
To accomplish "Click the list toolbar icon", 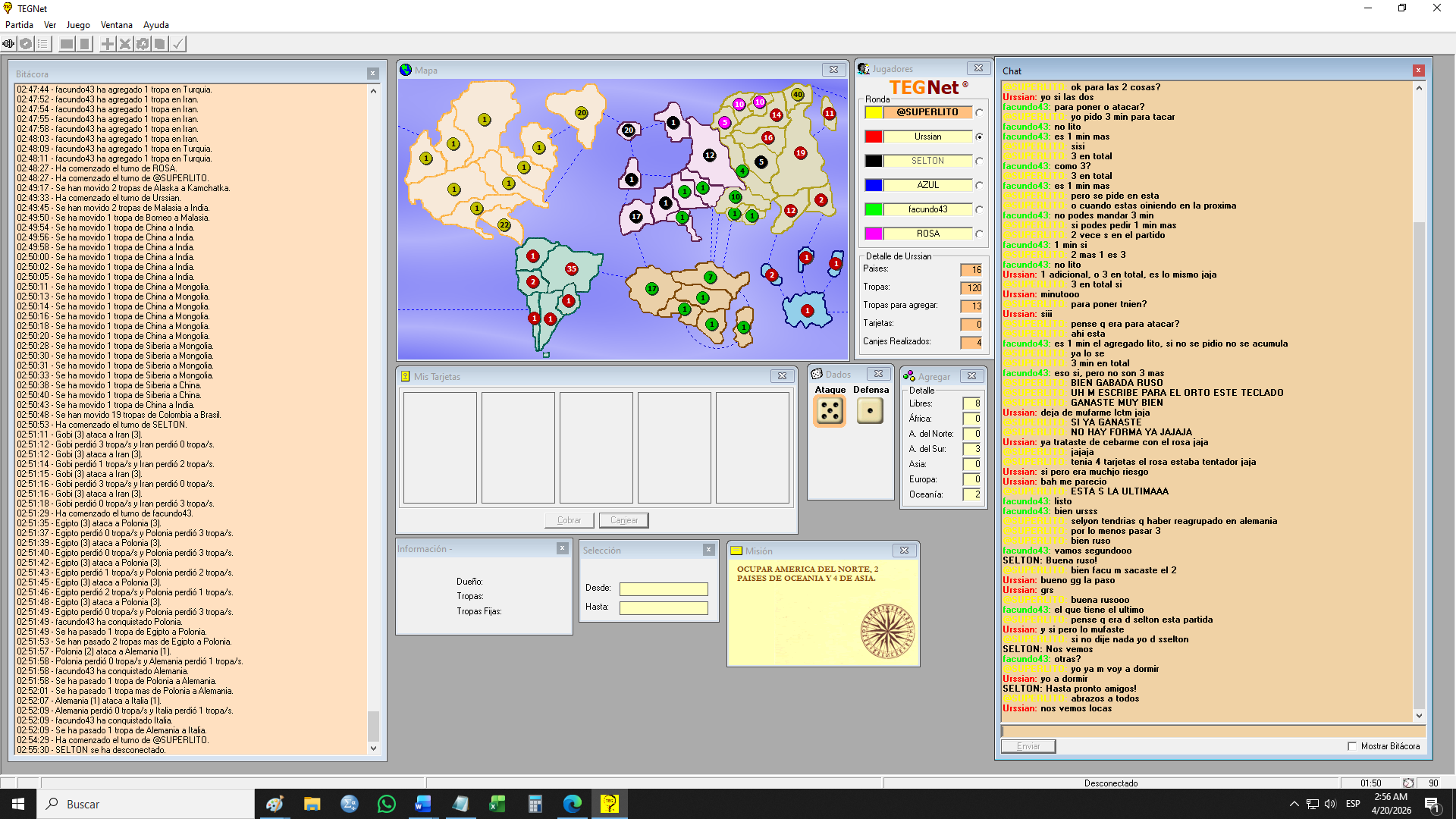I will pyautogui.click(x=43, y=44).
